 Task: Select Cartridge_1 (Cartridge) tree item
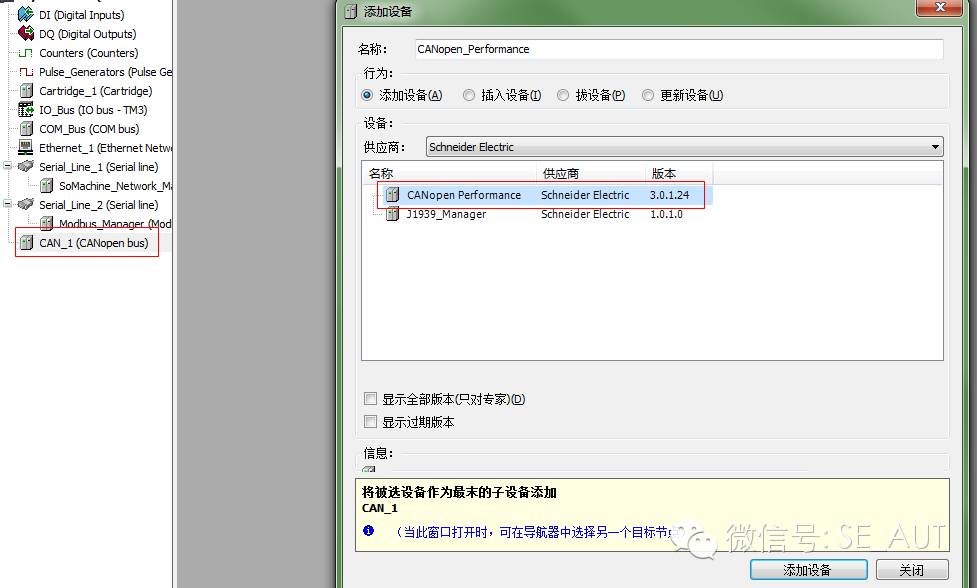[x=95, y=91]
